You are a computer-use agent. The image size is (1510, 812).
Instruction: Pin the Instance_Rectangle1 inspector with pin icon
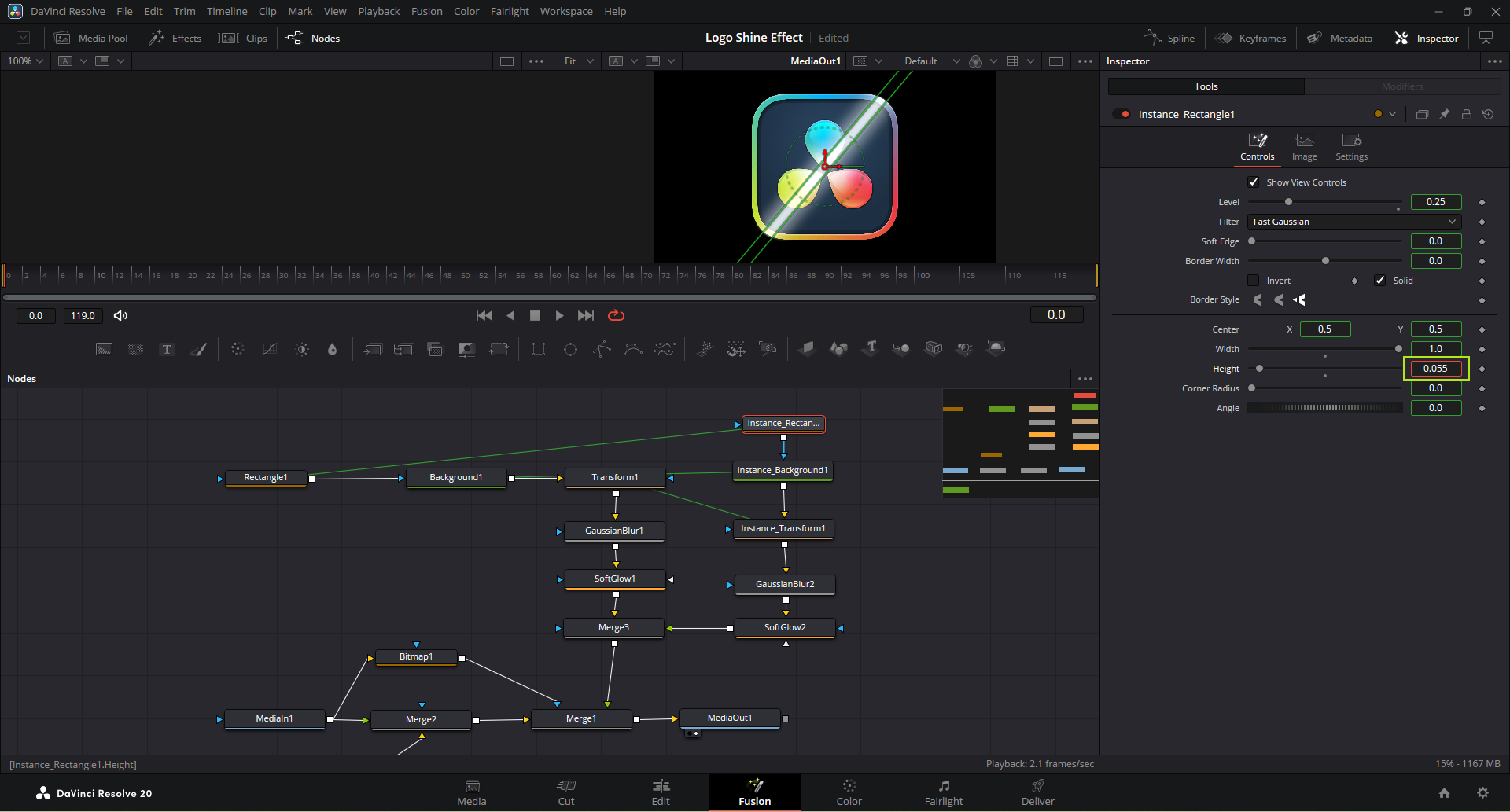pos(1444,115)
